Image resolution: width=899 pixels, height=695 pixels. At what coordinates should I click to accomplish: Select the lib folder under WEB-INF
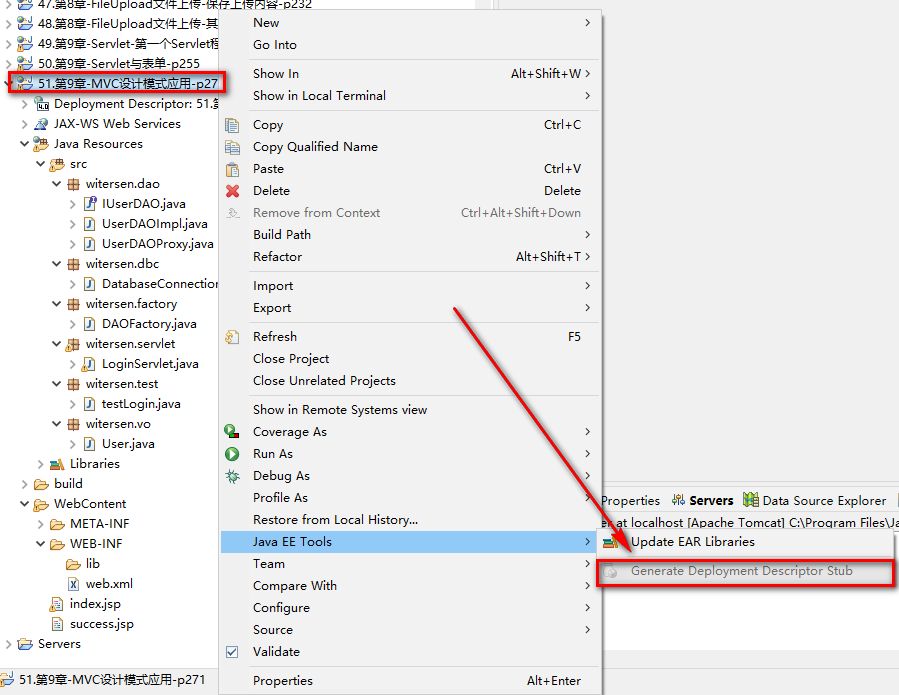[x=92, y=564]
